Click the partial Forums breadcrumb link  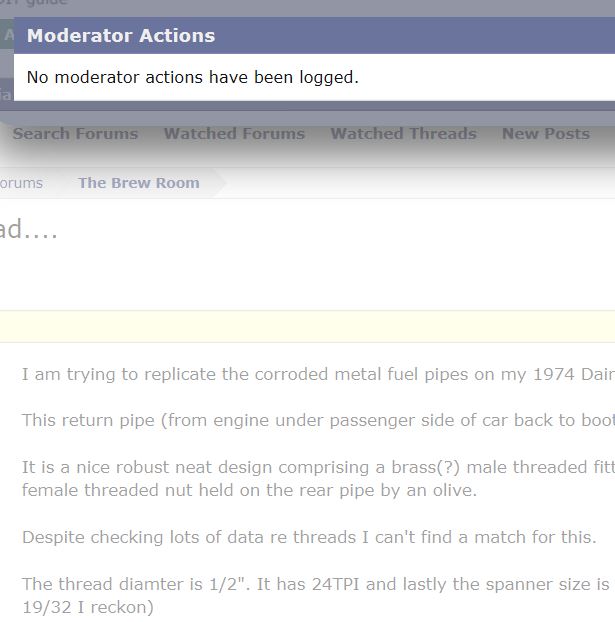tap(21, 183)
